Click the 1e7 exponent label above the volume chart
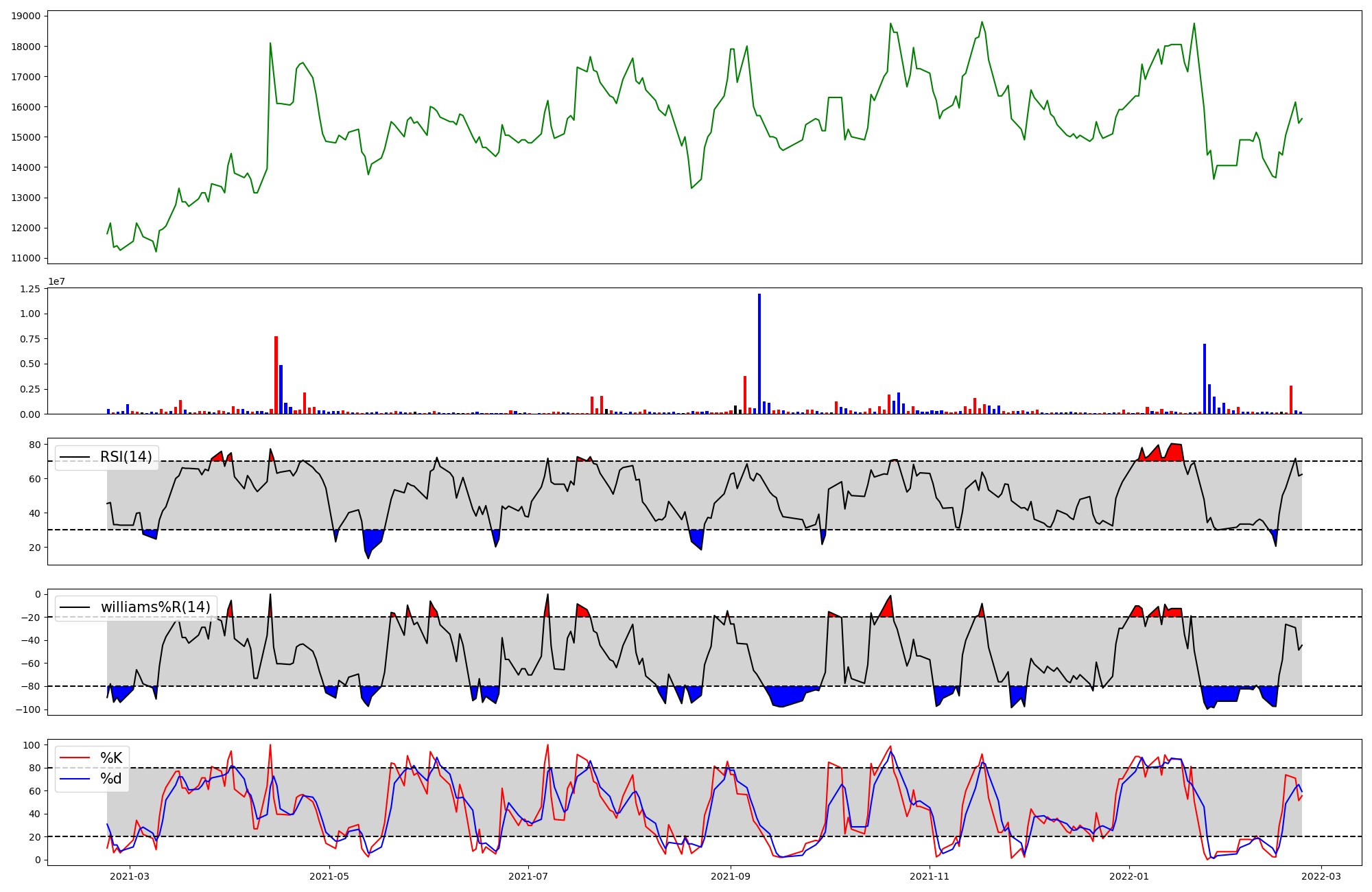 (x=56, y=282)
